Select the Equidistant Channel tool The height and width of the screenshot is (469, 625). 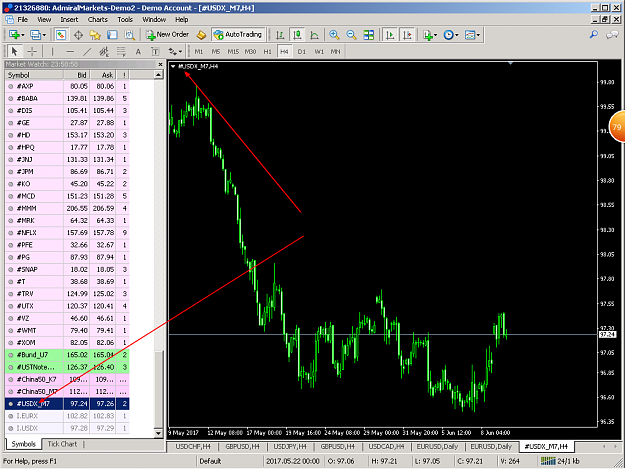[104, 51]
